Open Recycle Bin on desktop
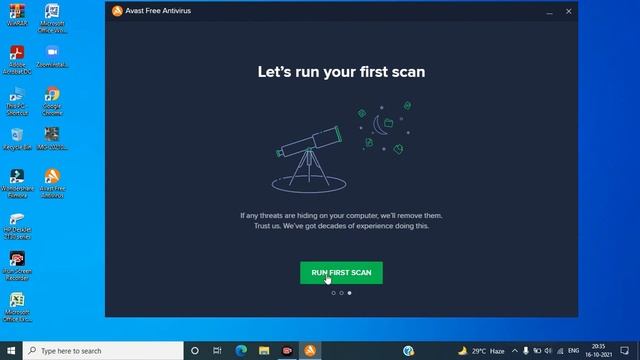This screenshot has height=360, width=640. [x=17, y=139]
